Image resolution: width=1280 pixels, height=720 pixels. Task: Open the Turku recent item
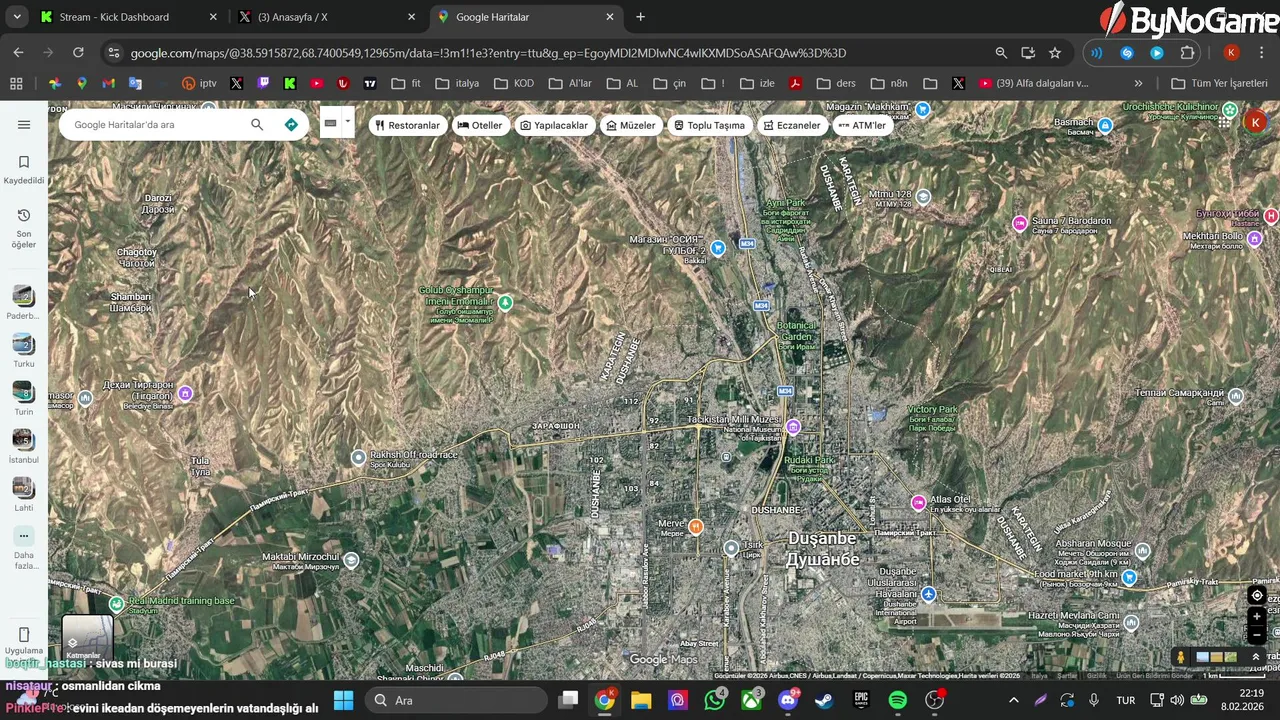point(23,344)
